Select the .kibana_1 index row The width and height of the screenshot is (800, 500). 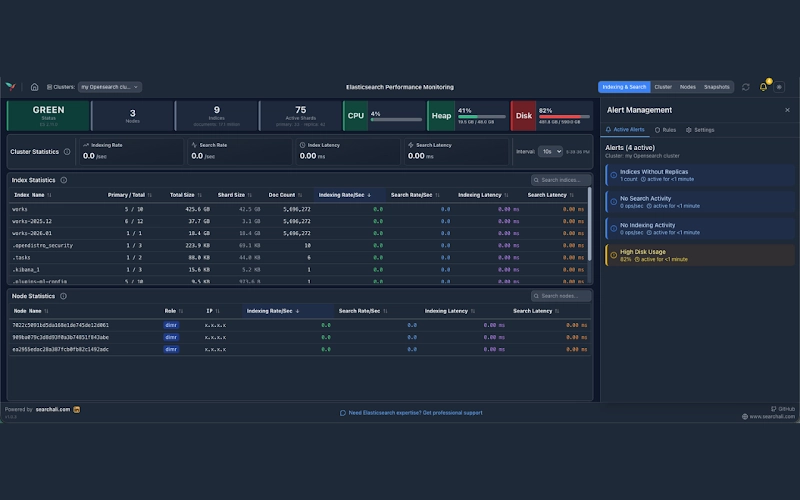(298, 269)
